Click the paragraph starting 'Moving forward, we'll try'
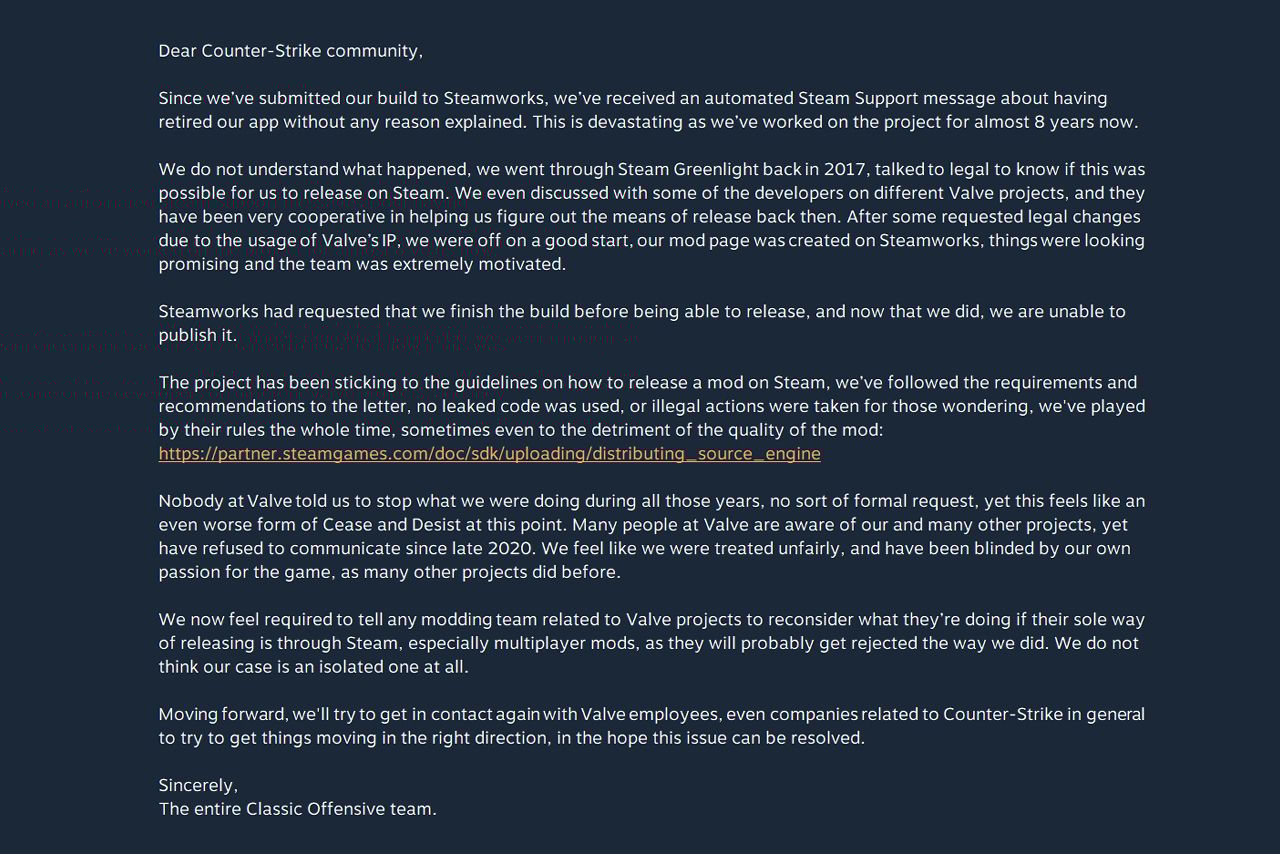The width and height of the screenshot is (1280, 854). [x=652, y=726]
